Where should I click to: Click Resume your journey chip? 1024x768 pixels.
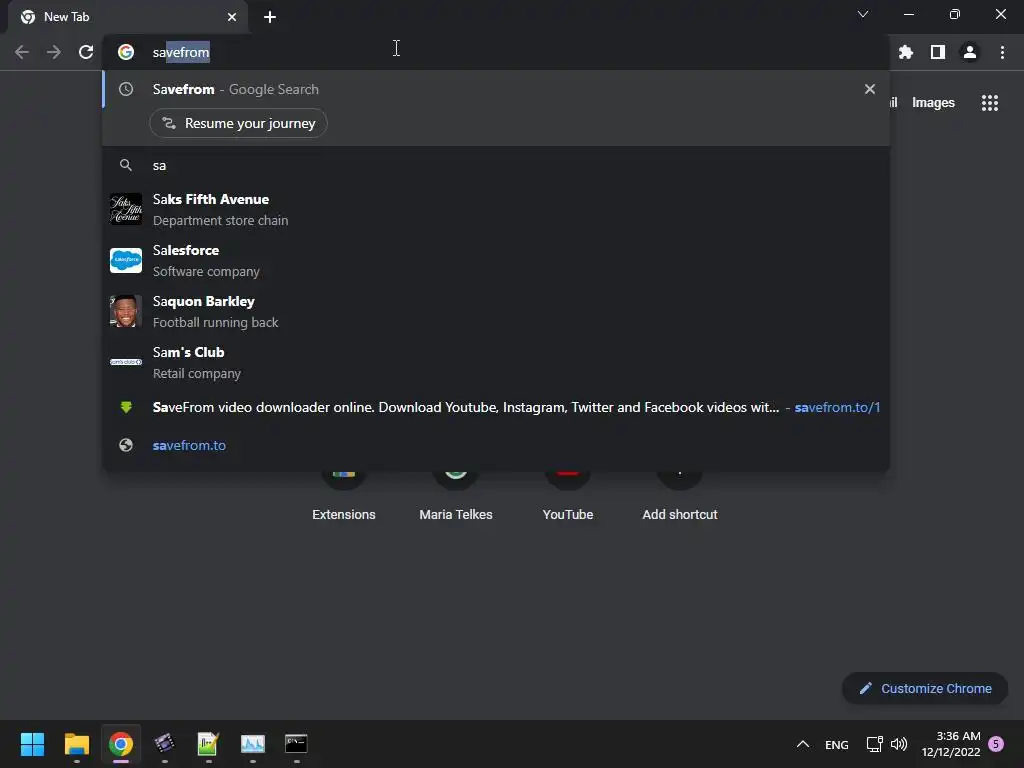(238, 123)
